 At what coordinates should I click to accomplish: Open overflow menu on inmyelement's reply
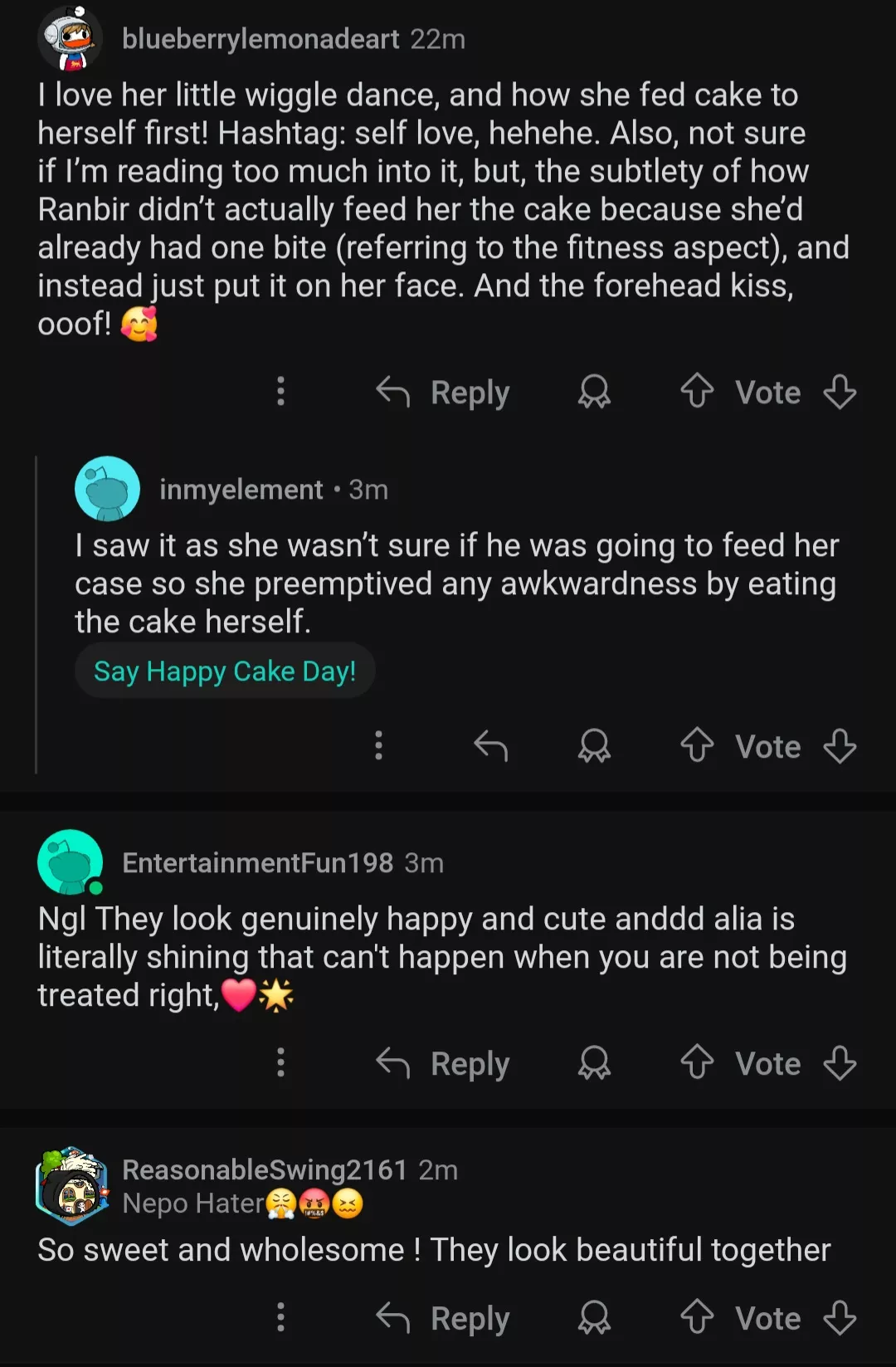[x=378, y=746]
